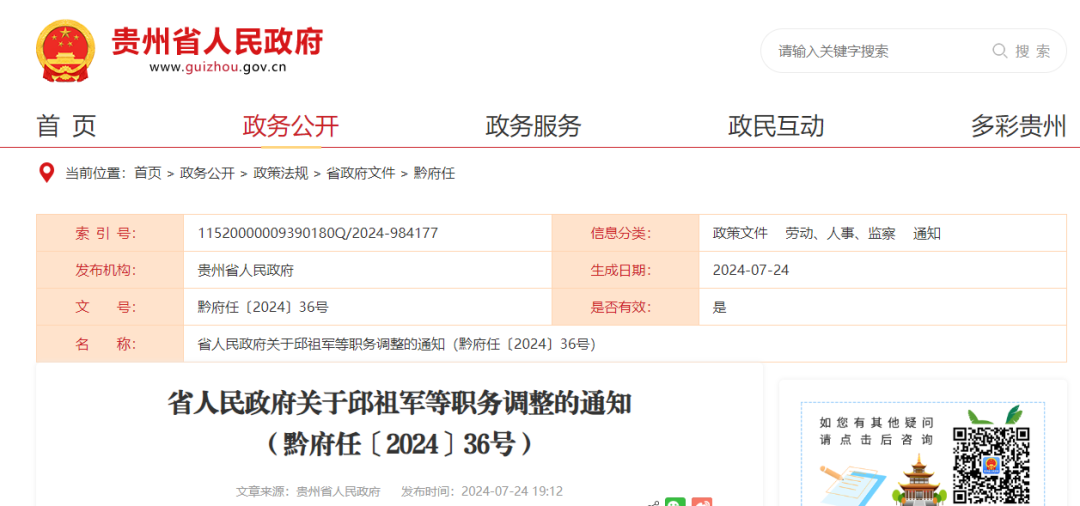
Task: Click the 政策法规 breadcrumb link
Action: (281, 173)
